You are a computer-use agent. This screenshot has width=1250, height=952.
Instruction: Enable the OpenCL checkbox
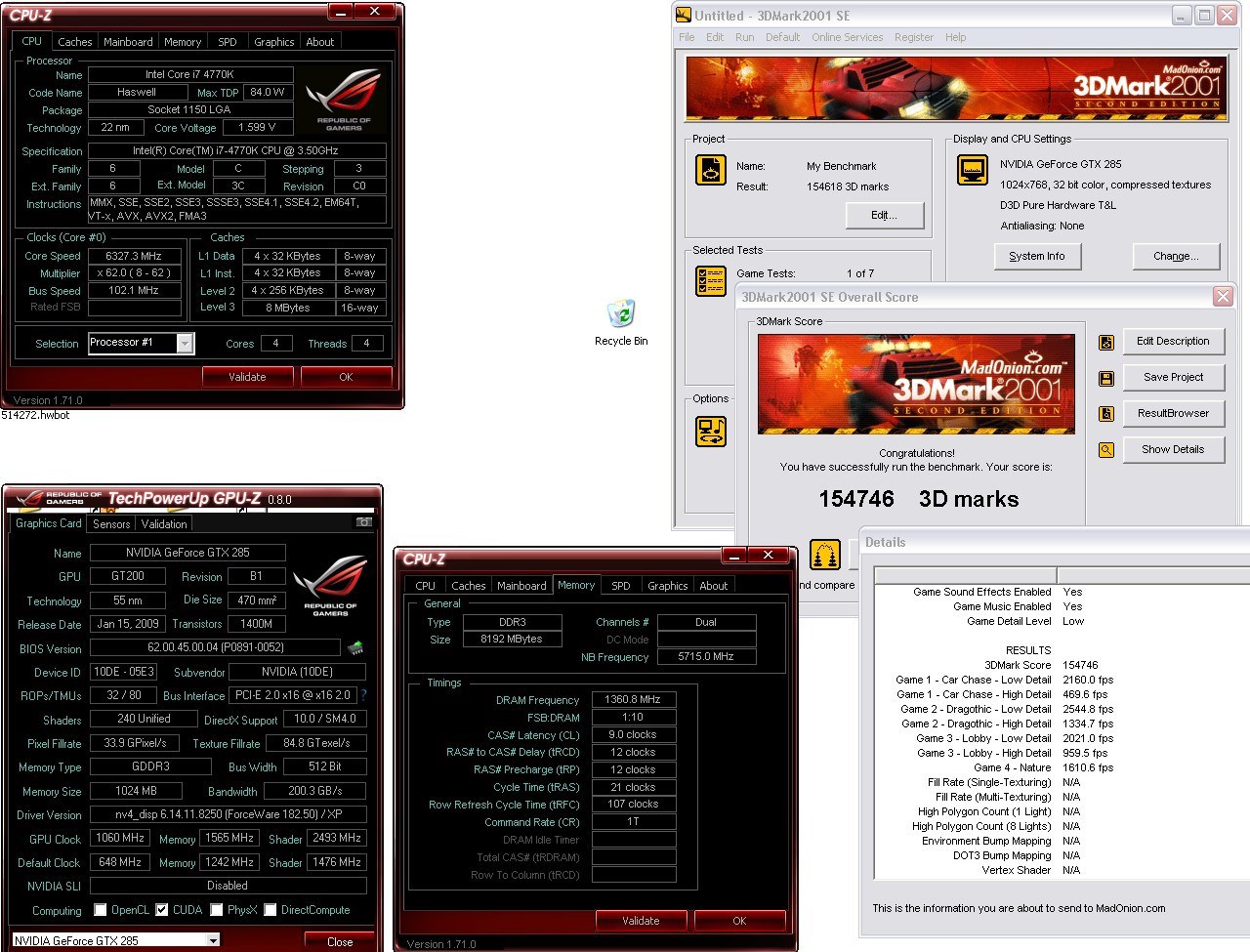pyautogui.click(x=100, y=910)
